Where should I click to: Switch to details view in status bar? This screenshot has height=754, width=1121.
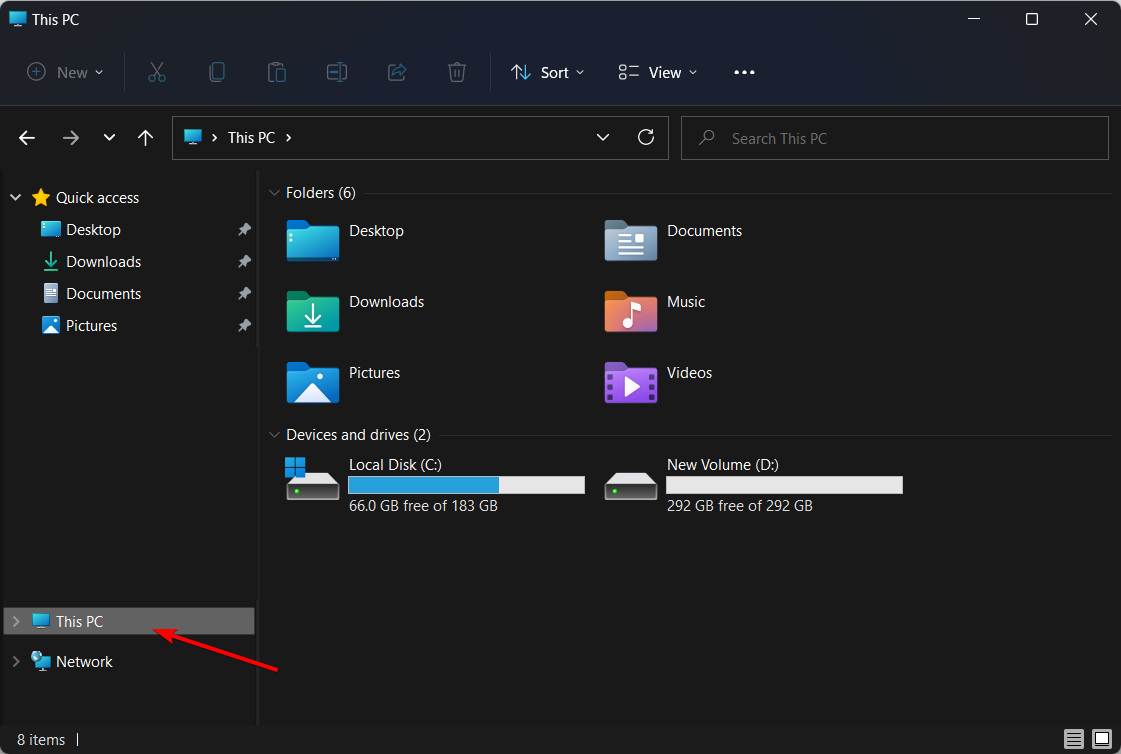(1073, 738)
